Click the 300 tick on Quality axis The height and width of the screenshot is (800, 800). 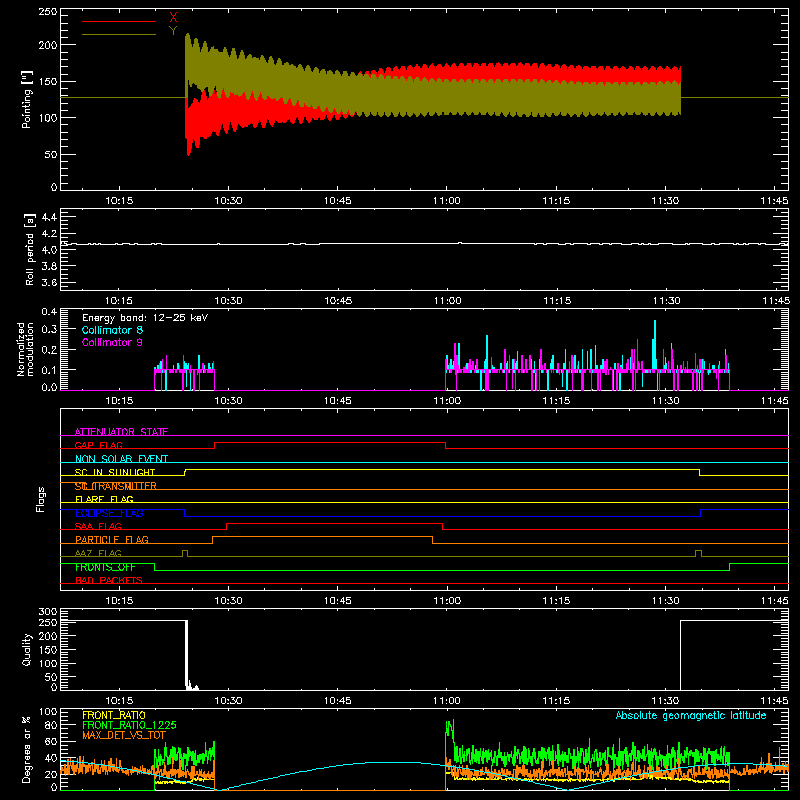(x=48, y=611)
